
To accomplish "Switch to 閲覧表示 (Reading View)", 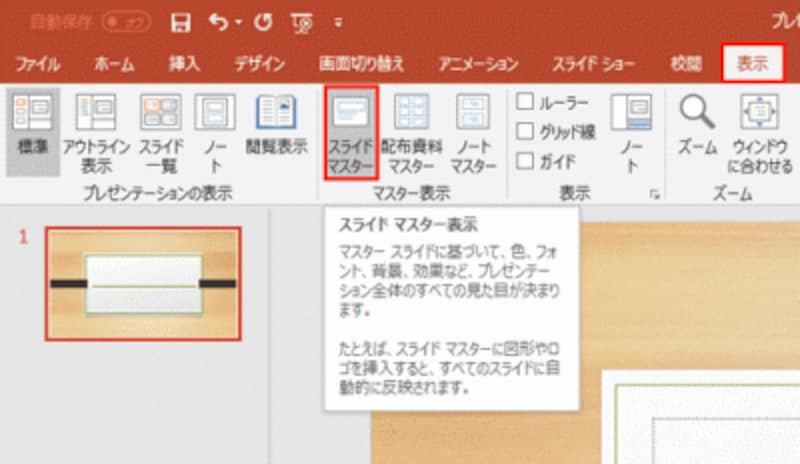I will (276, 125).
